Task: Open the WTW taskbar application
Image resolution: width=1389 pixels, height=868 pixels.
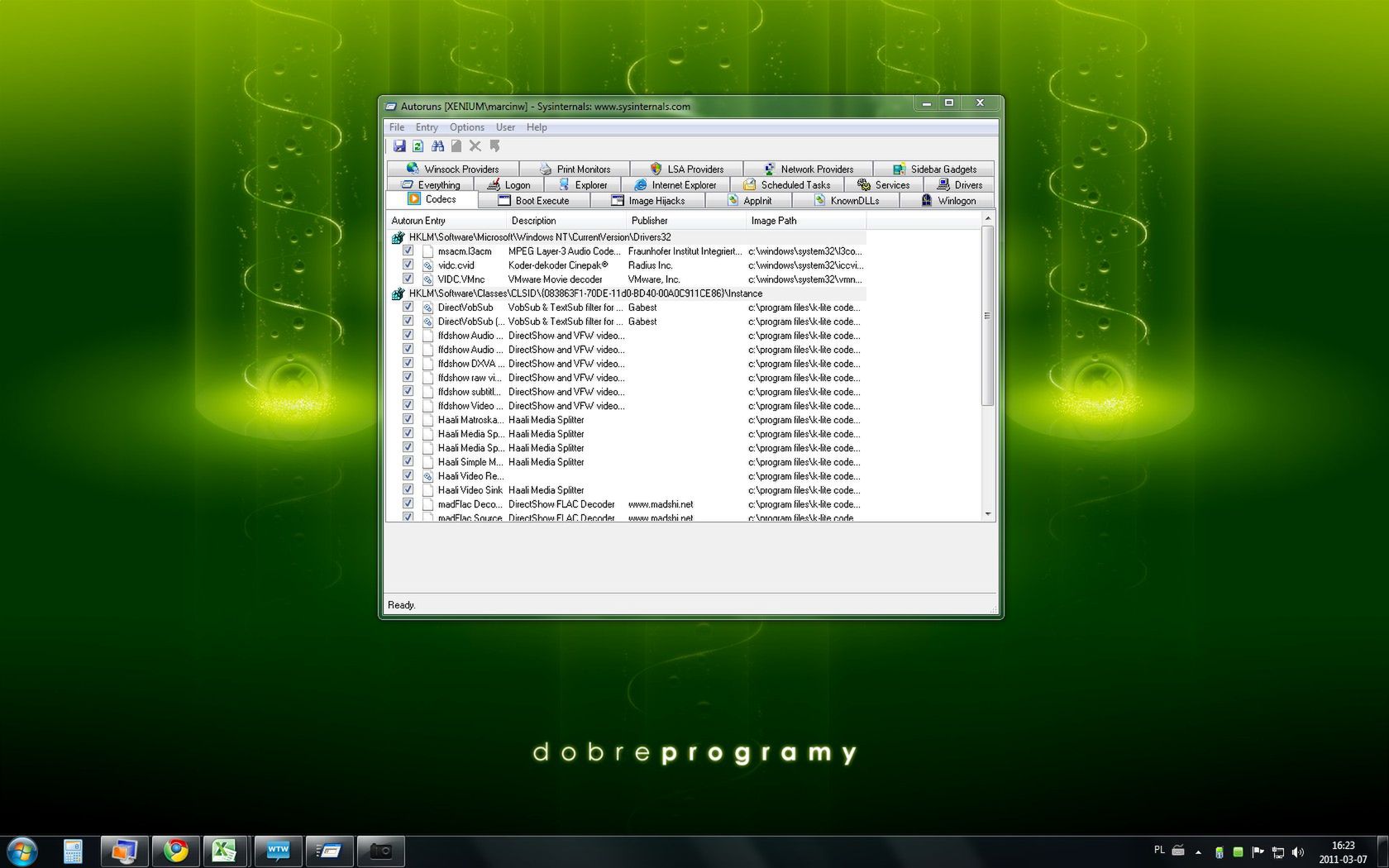Action: [278, 851]
